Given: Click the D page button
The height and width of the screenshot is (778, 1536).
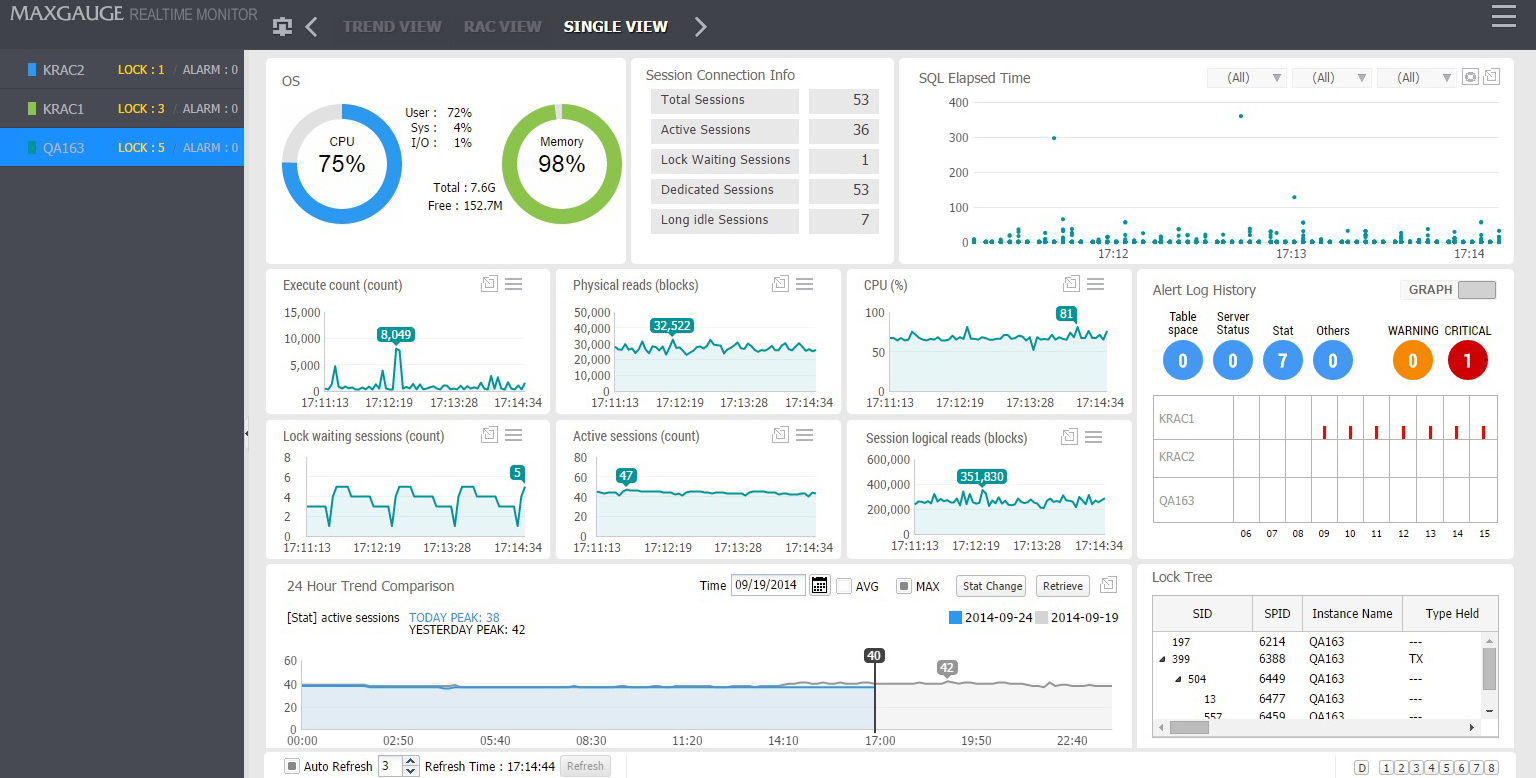Looking at the screenshot, I should (x=1361, y=768).
